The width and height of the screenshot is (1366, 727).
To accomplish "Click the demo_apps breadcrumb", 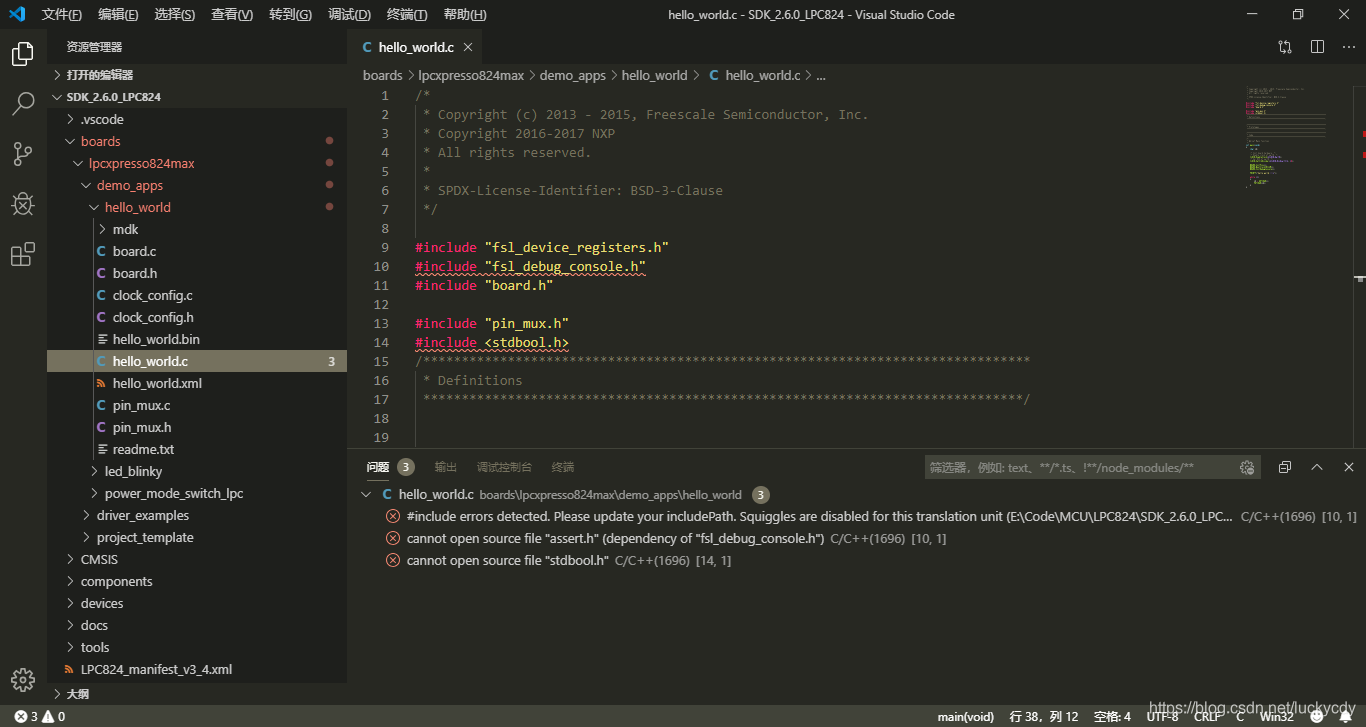I will click(573, 75).
